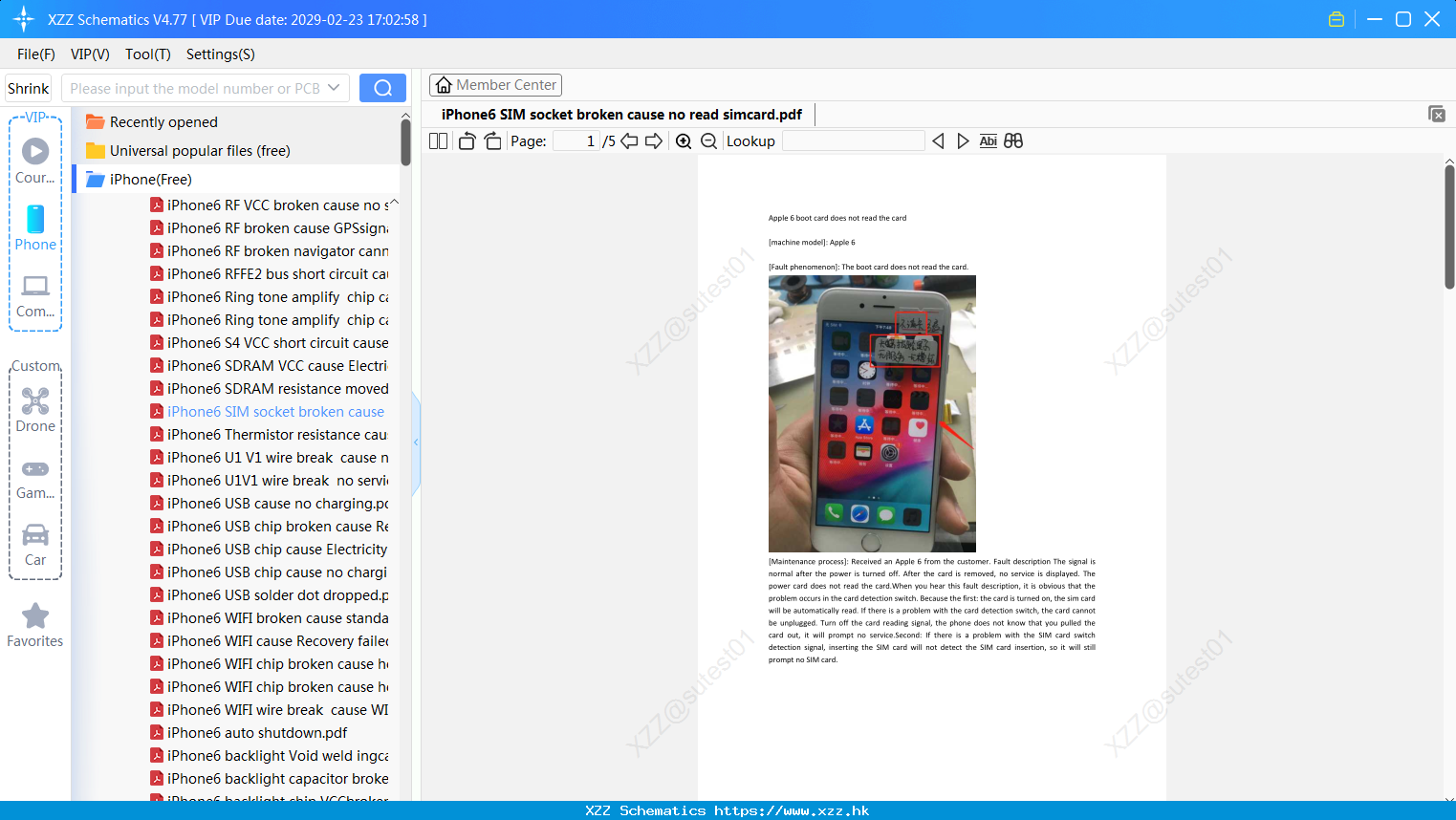This screenshot has height=820, width=1456.
Task: Open iPhone6 USB chip broken cause file
Action: 270,527
